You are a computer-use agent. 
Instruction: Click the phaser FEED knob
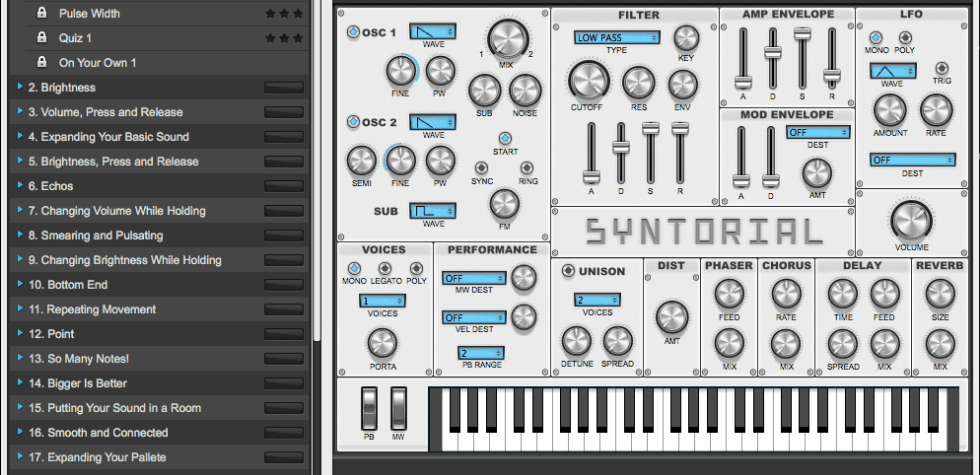point(729,294)
